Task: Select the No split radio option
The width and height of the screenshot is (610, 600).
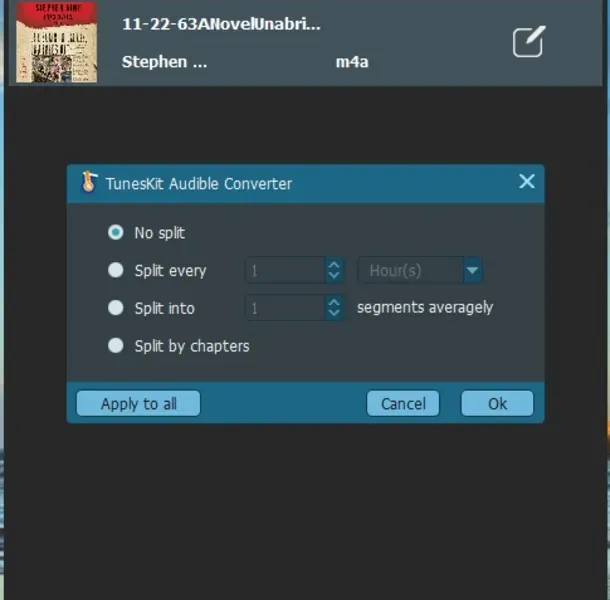Action: tap(116, 232)
